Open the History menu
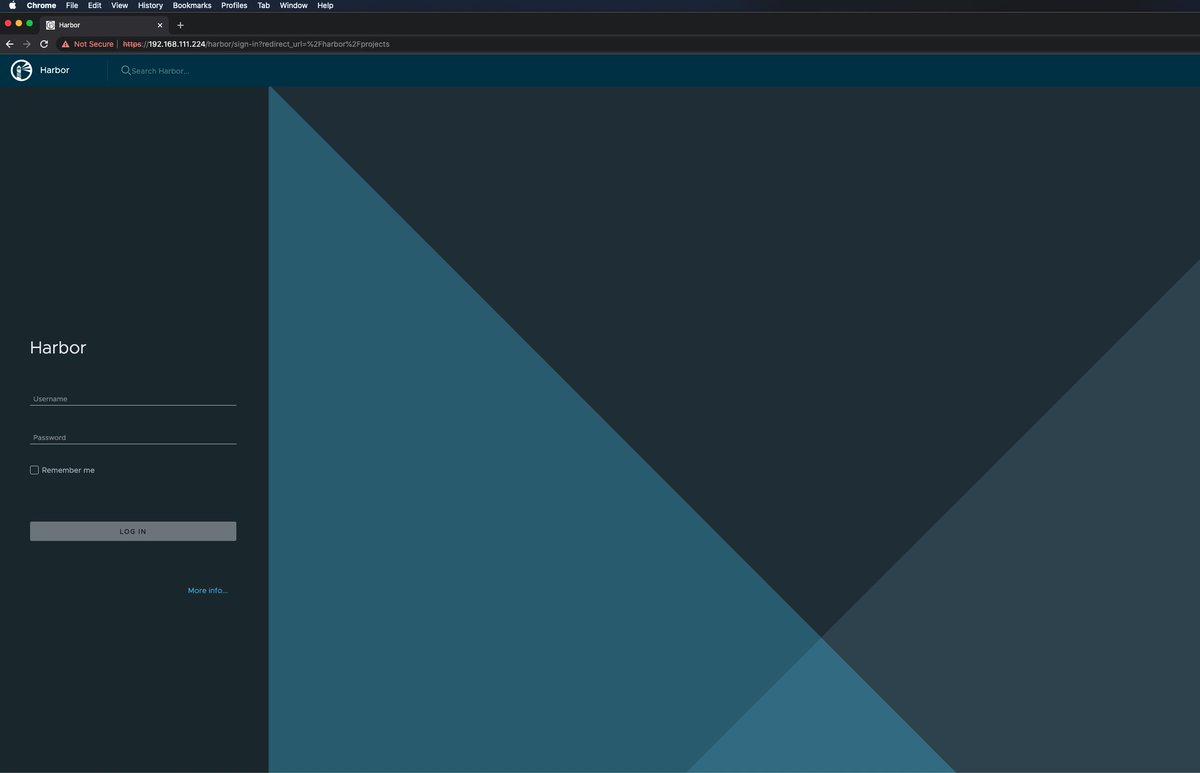The width and height of the screenshot is (1200, 773). click(x=150, y=5)
